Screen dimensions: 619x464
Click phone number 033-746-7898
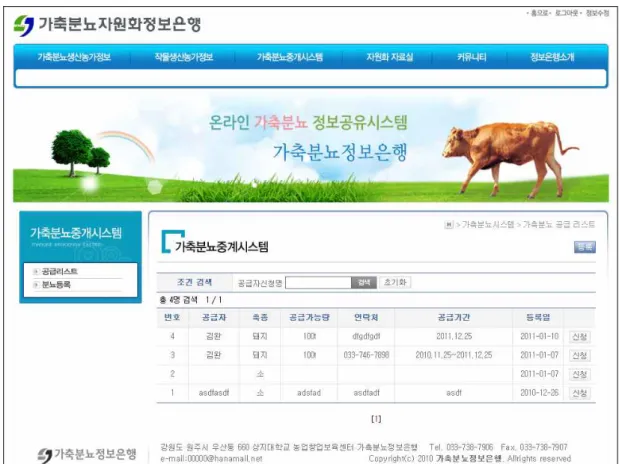coord(366,355)
